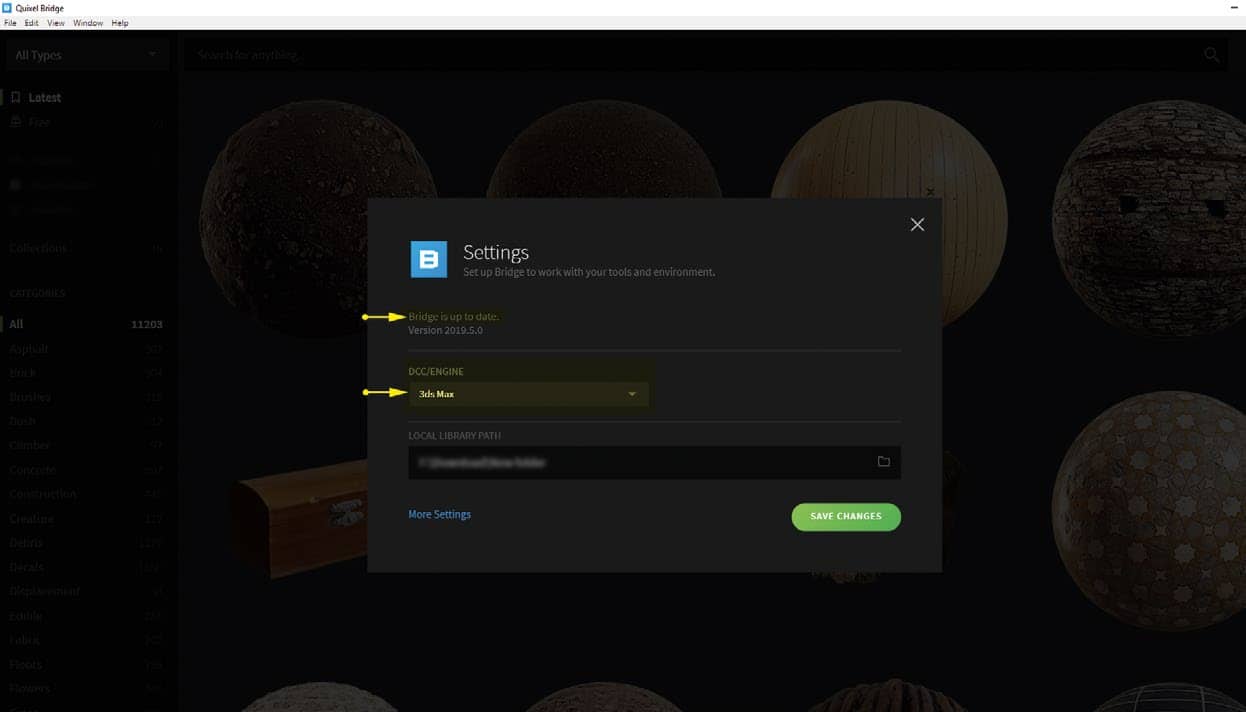The image size is (1246, 712).
Task: Browse for local library path folder icon
Action: (884, 462)
